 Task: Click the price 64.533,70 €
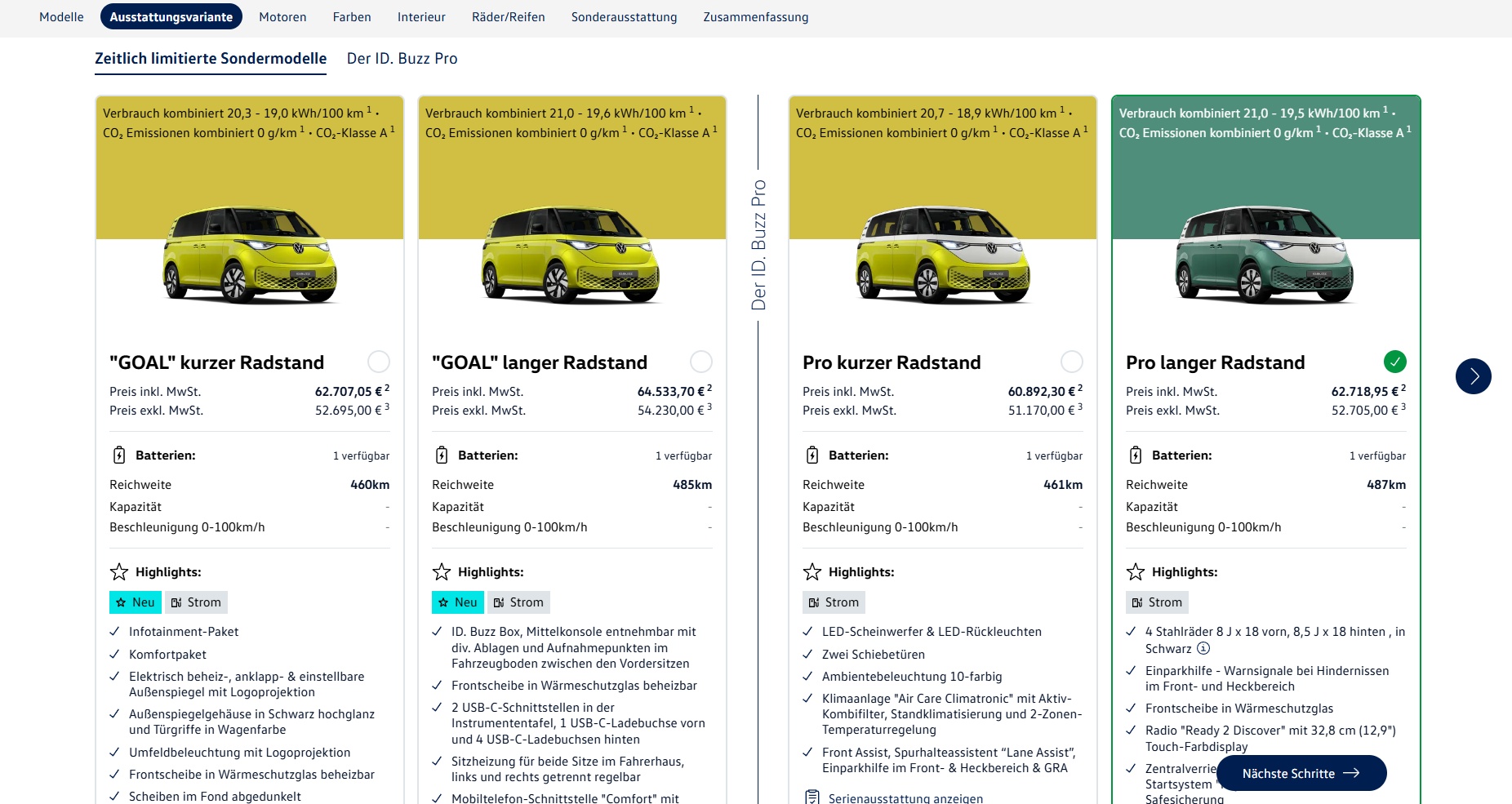click(x=671, y=392)
